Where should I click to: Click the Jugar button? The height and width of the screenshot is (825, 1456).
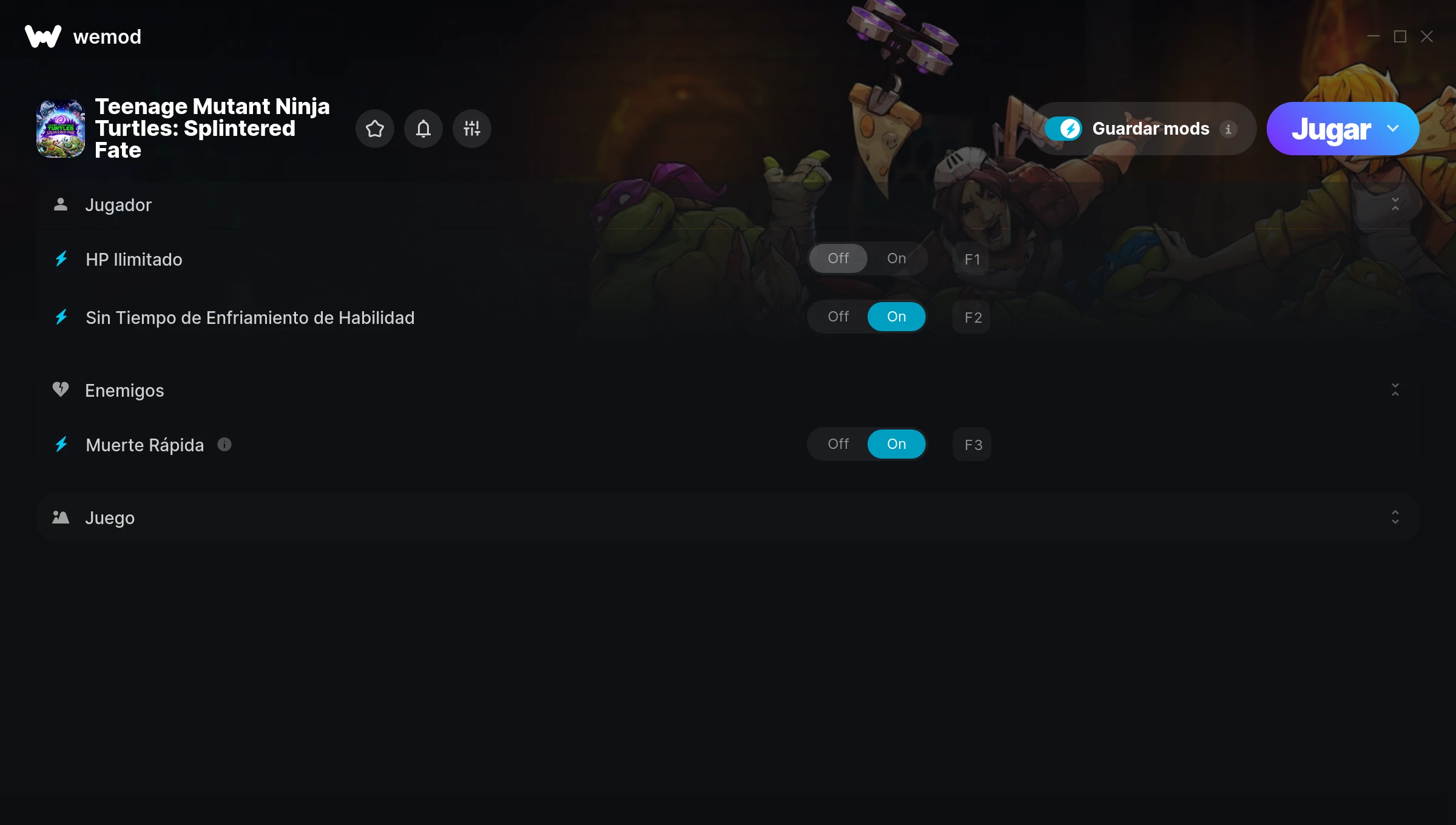(1331, 129)
